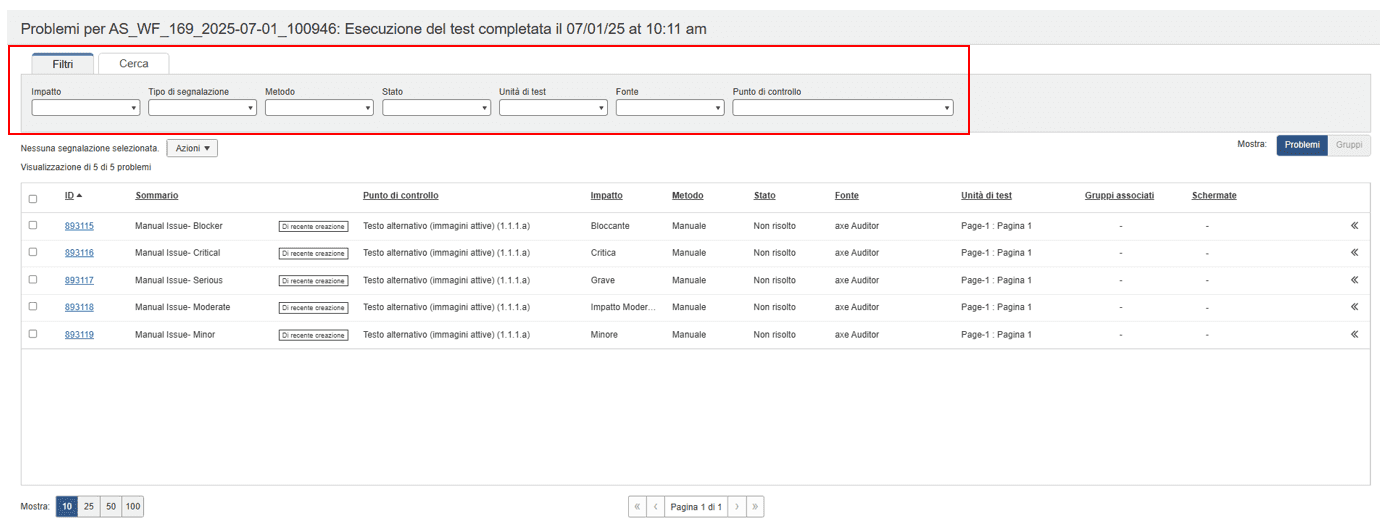Viewport: 1380px width, 531px height.
Task: Toggle the select-all checkbox in table header
Action: click(x=33, y=198)
